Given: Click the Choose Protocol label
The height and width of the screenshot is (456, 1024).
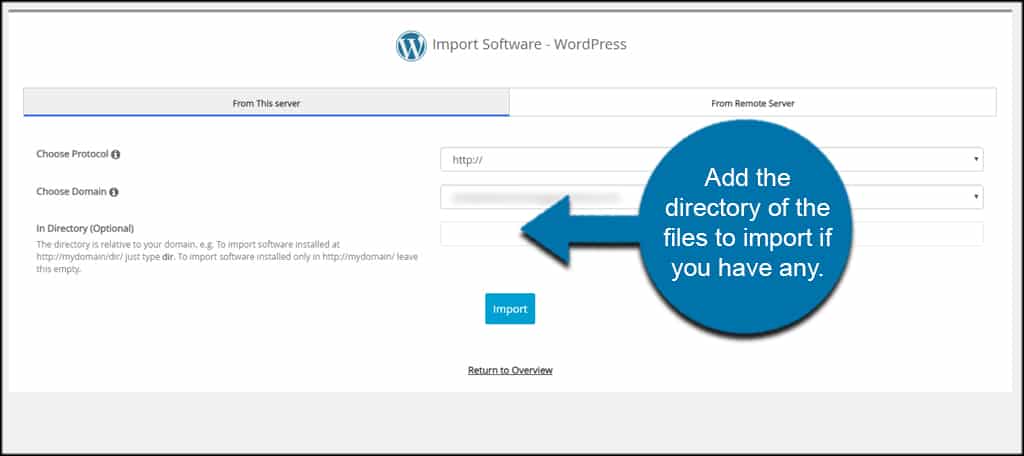Looking at the screenshot, I should pos(72,154).
